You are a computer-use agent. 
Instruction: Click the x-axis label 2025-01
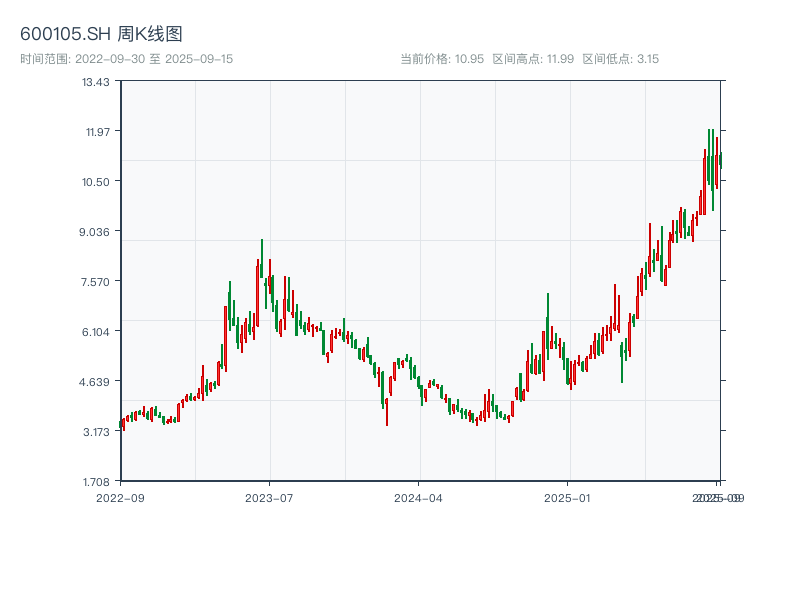tap(567, 498)
